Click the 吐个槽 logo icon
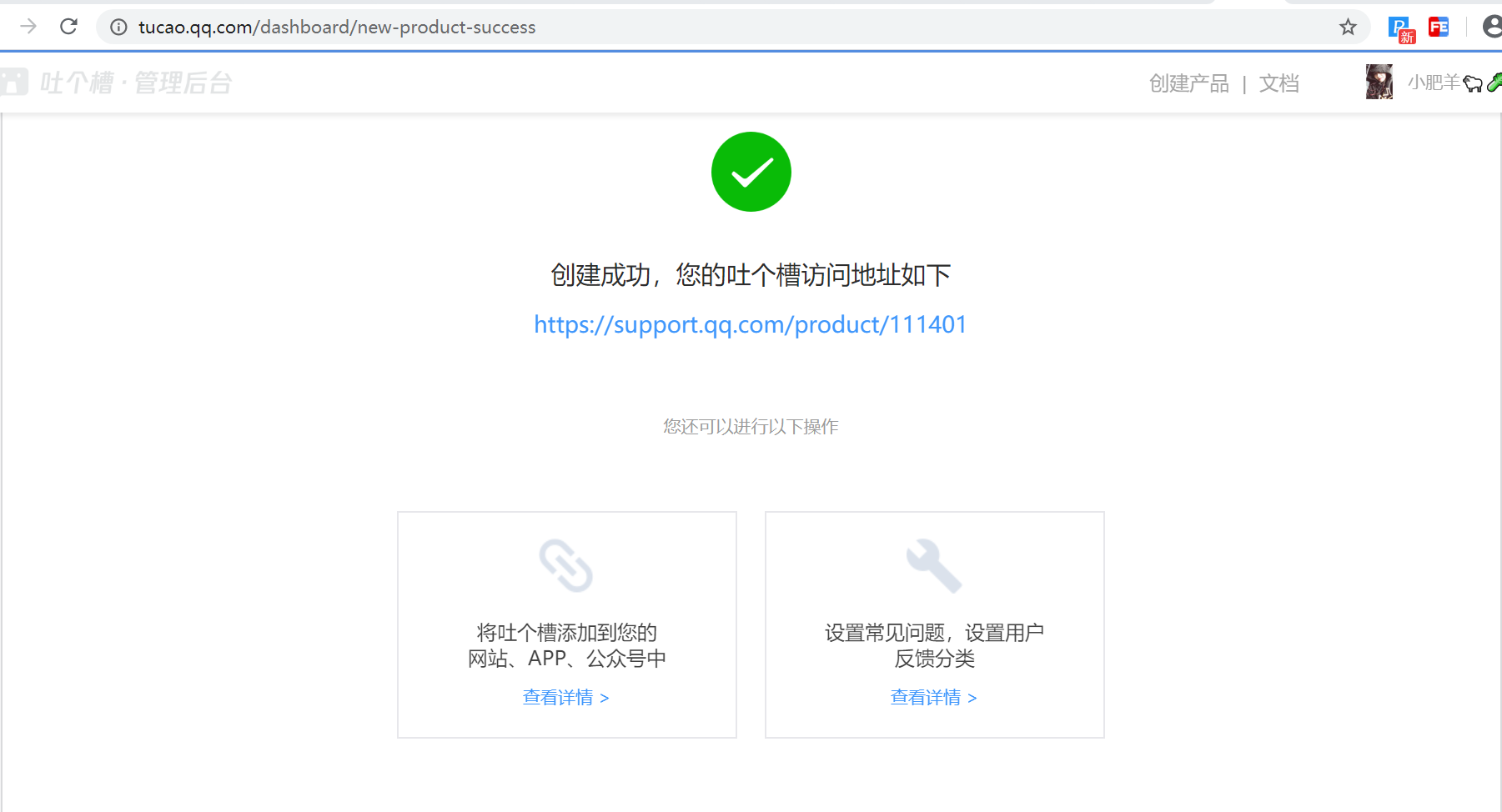This screenshot has width=1502, height=812. coord(14,82)
